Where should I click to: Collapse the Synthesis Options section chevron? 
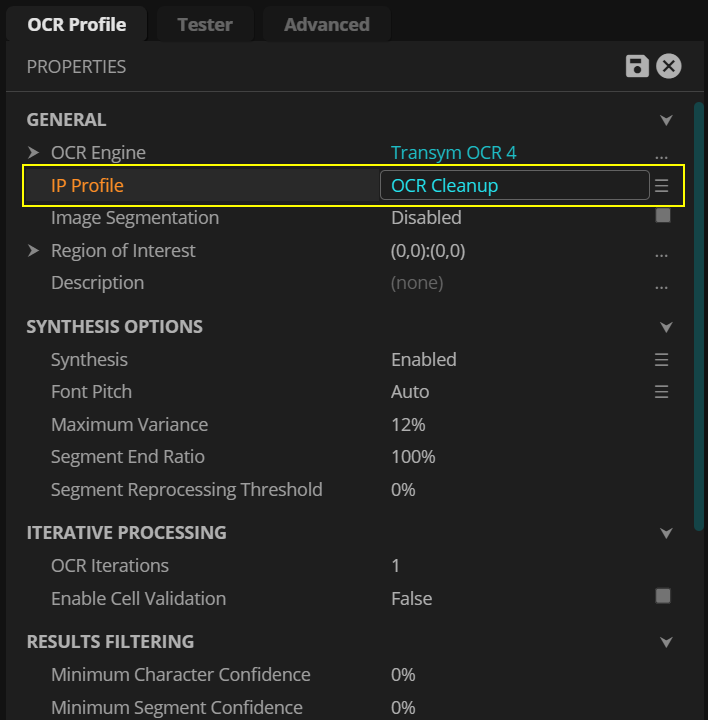tap(667, 327)
